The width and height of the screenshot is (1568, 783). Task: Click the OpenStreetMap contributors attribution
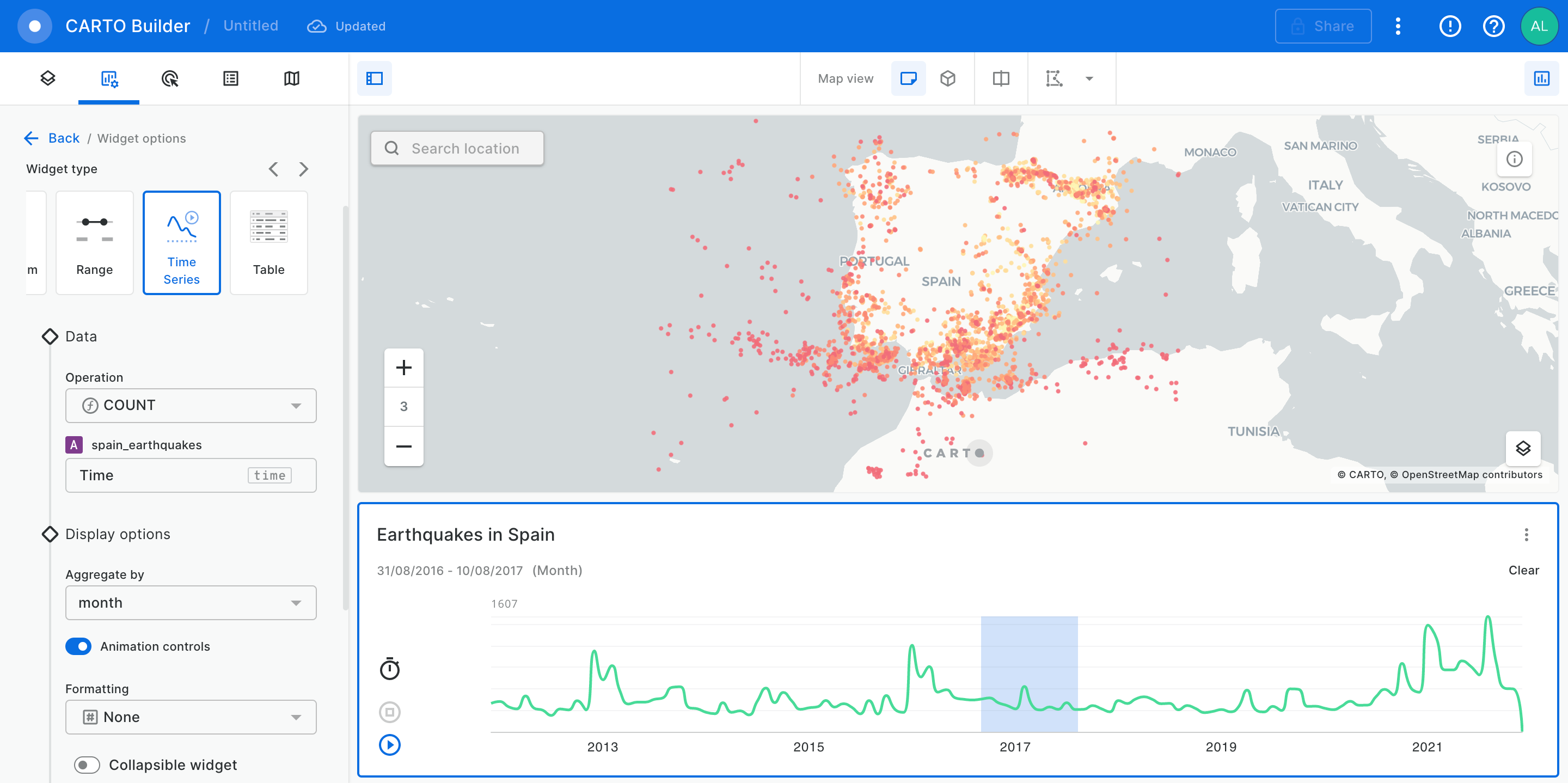[1466, 474]
